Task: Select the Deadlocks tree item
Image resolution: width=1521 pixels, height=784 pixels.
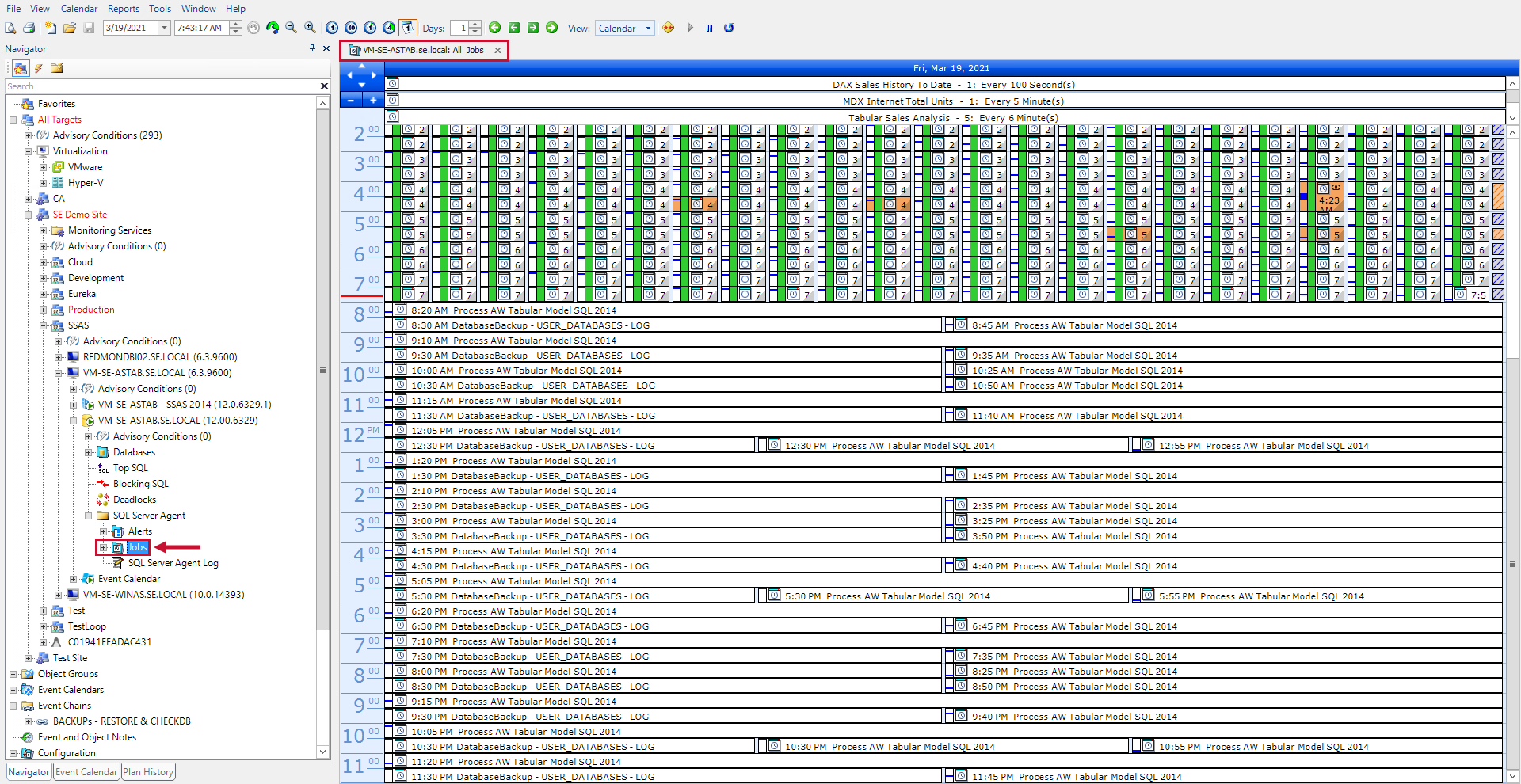Action: coord(135,500)
